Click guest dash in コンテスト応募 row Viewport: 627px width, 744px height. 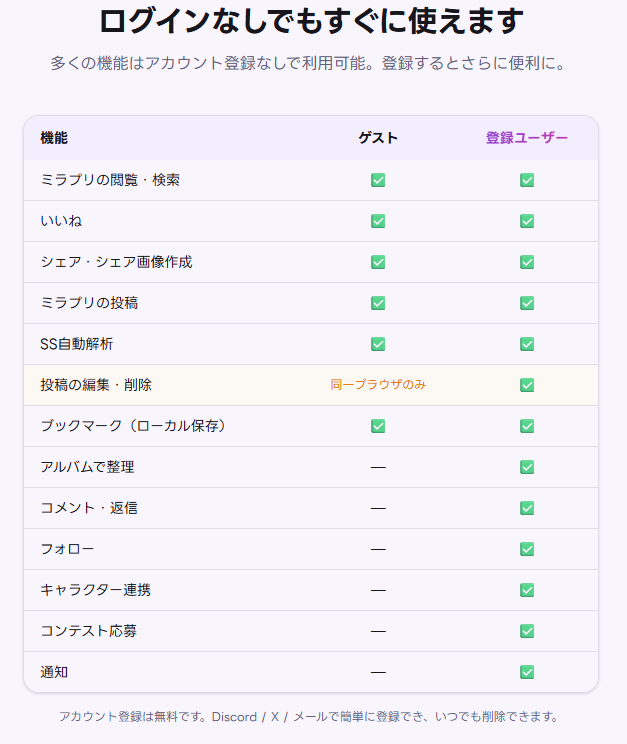tap(378, 632)
